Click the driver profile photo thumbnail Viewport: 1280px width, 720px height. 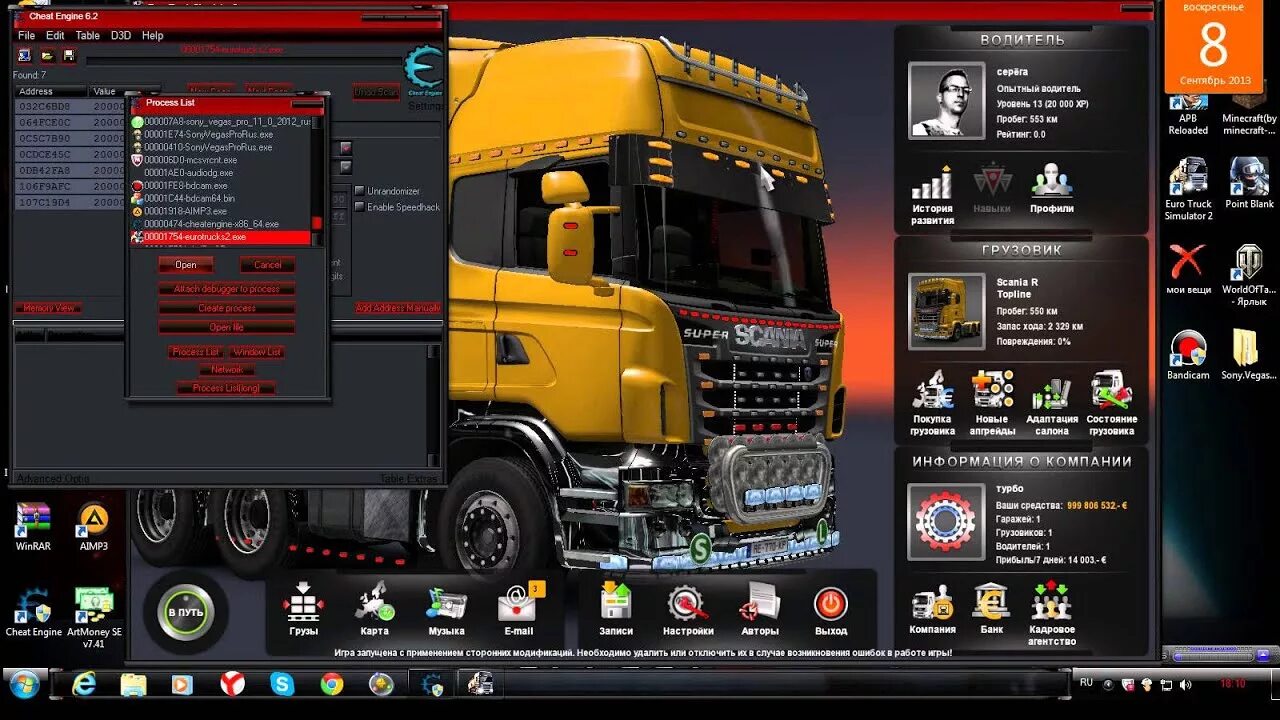tap(946, 100)
